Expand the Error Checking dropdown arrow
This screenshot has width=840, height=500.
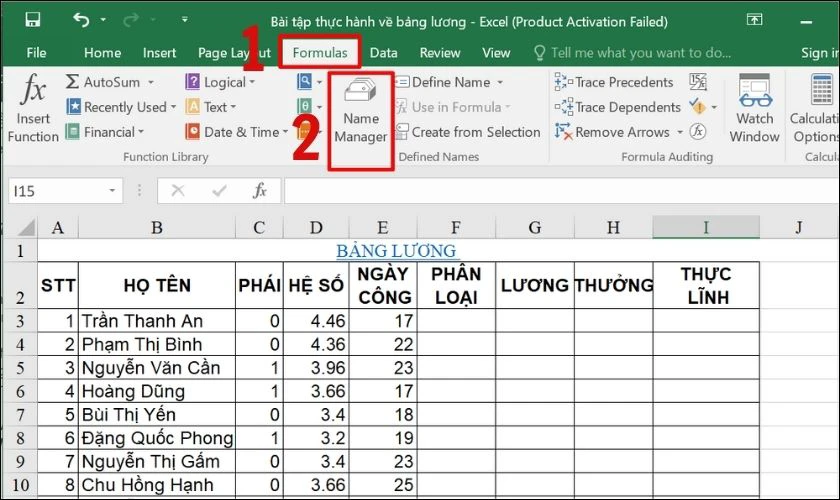coord(714,108)
